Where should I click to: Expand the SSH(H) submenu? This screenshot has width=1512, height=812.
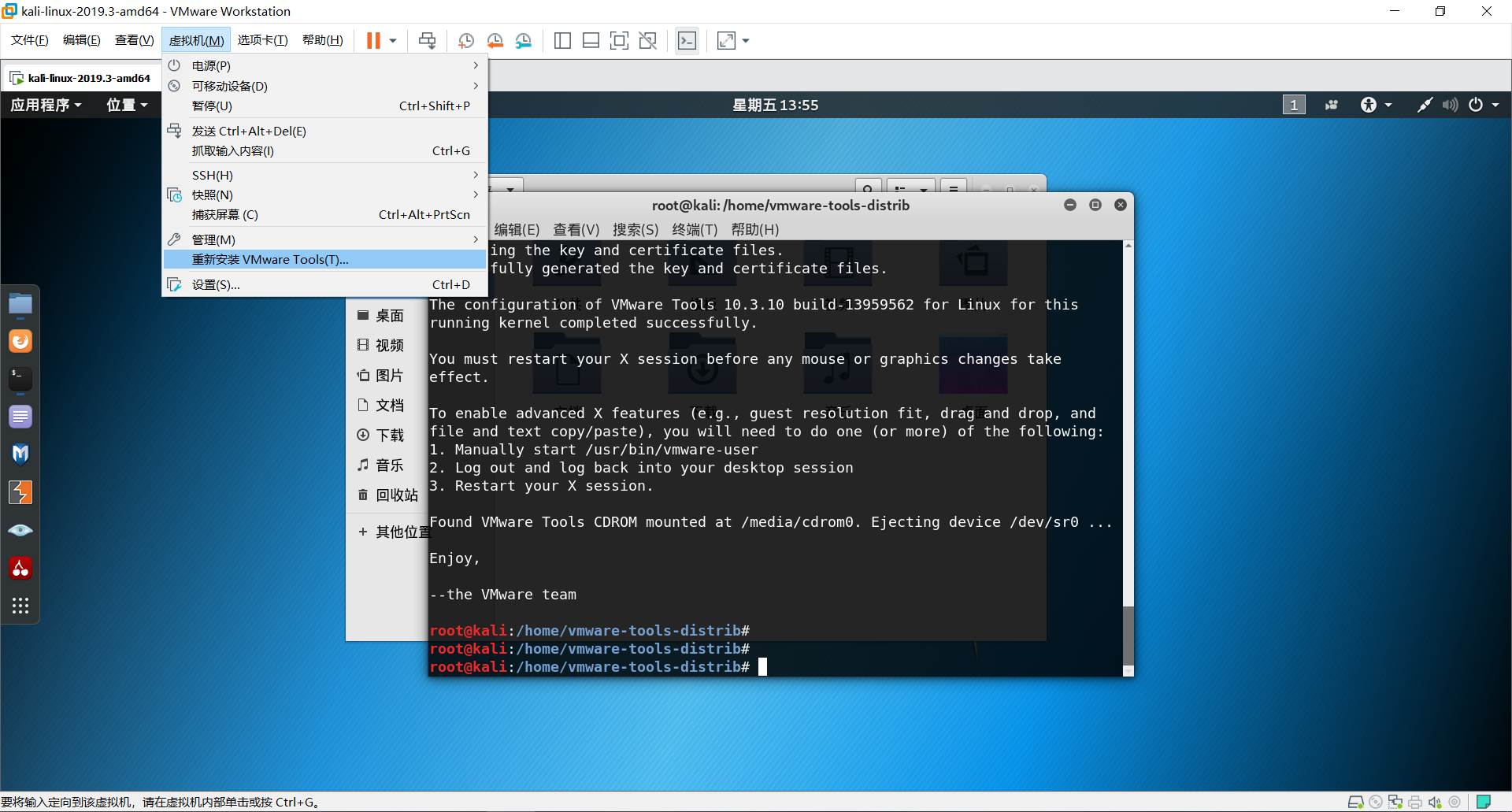(x=324, y=175)
